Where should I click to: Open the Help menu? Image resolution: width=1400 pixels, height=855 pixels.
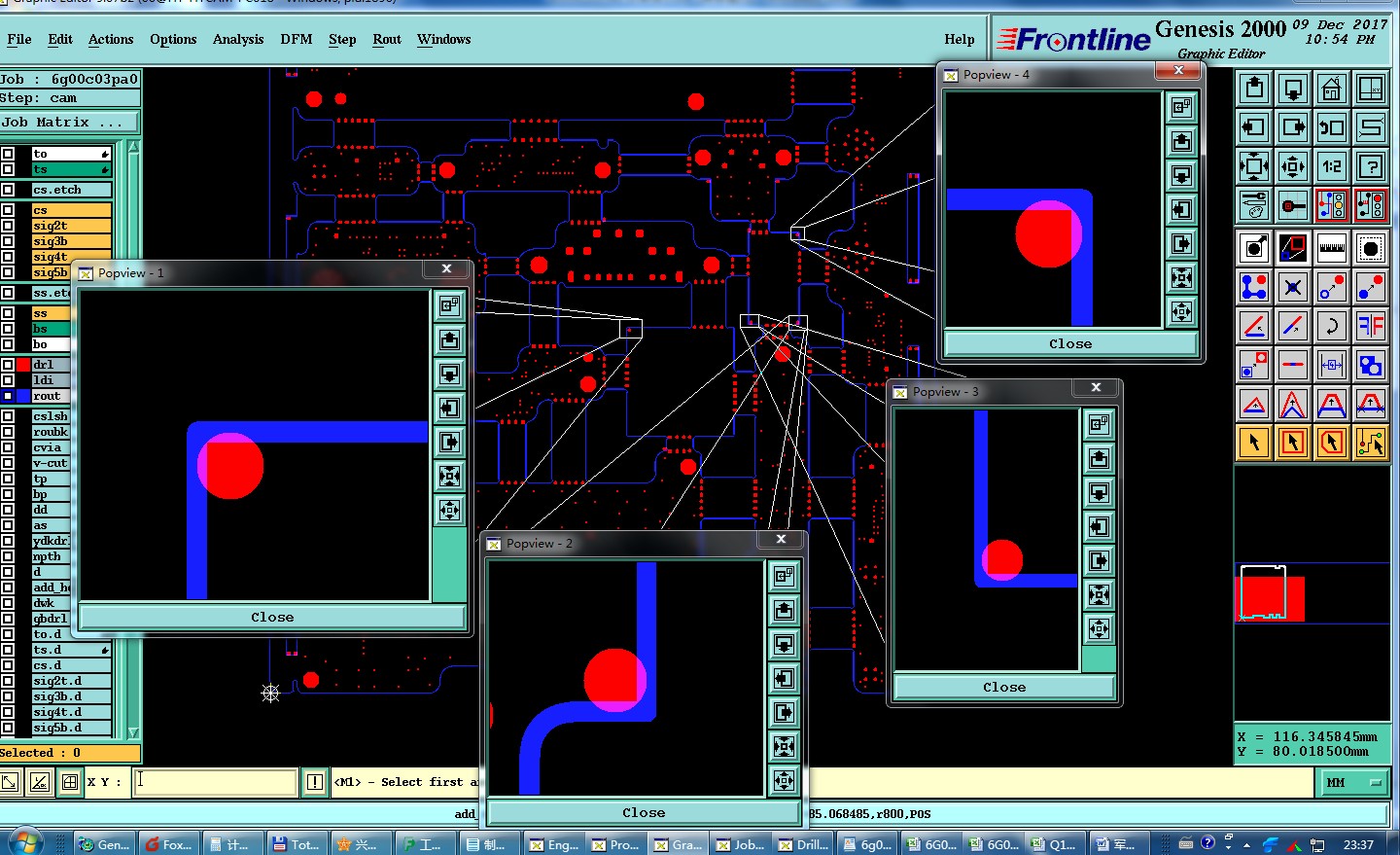coord(960,40)
